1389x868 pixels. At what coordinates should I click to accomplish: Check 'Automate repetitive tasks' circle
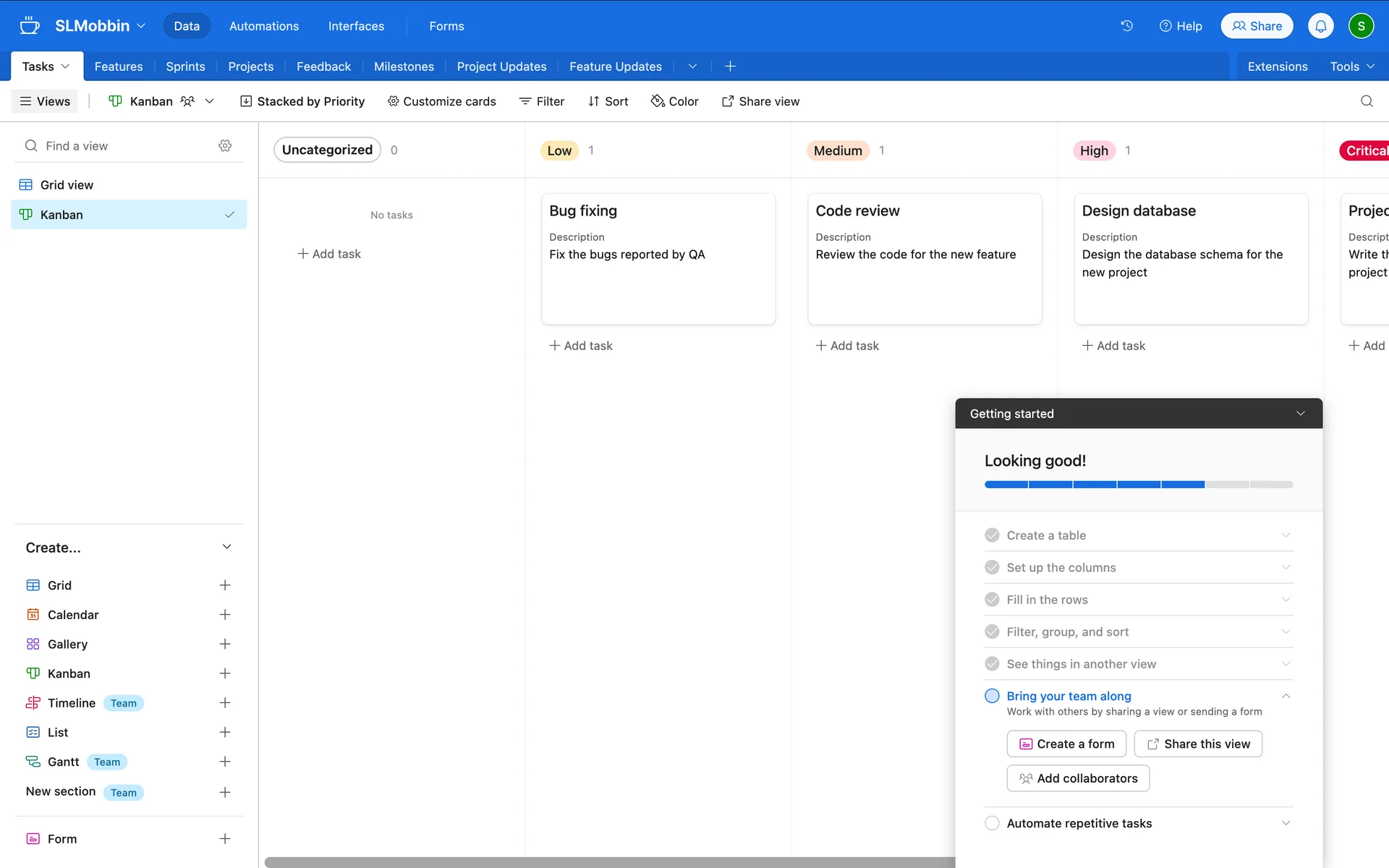tap(992, 823)
